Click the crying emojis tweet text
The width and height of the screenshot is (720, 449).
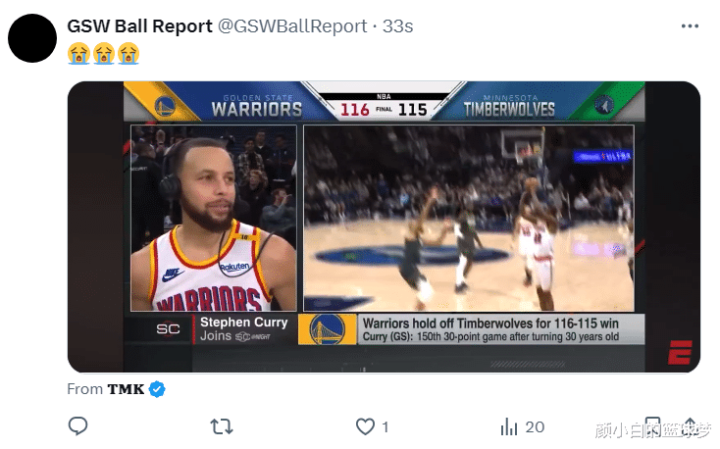pos(103,53)
